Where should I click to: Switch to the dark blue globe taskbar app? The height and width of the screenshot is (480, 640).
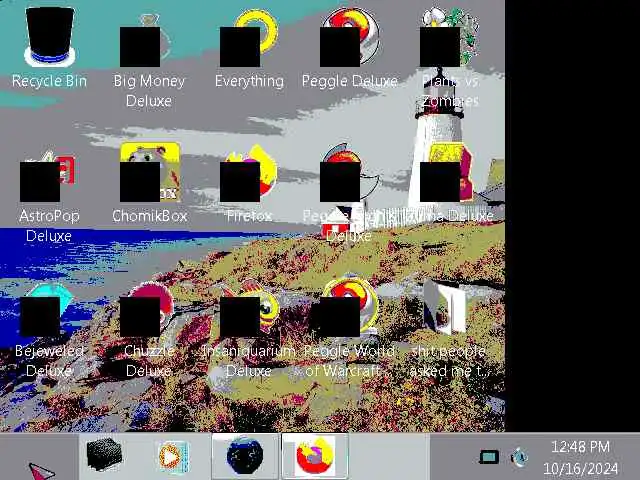245,456
